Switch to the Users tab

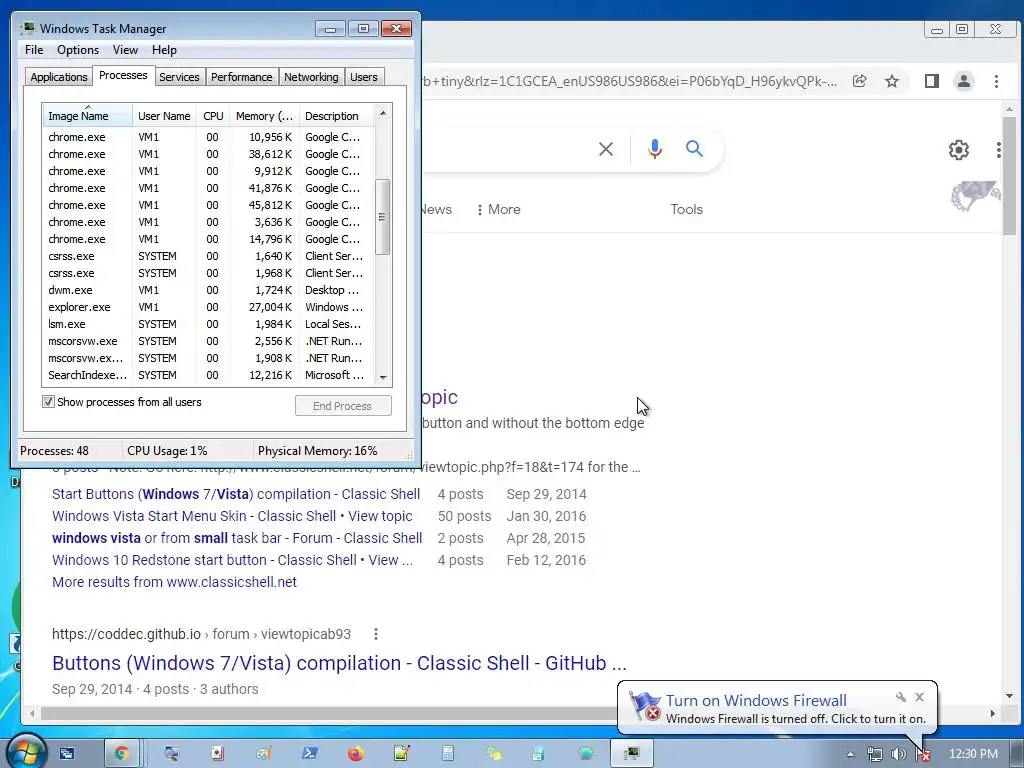364,77
